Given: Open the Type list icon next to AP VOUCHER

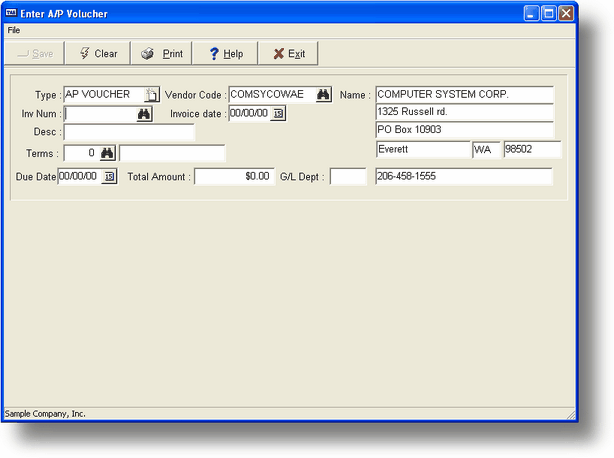Looking at the screenshot, I should pos(151,95).
